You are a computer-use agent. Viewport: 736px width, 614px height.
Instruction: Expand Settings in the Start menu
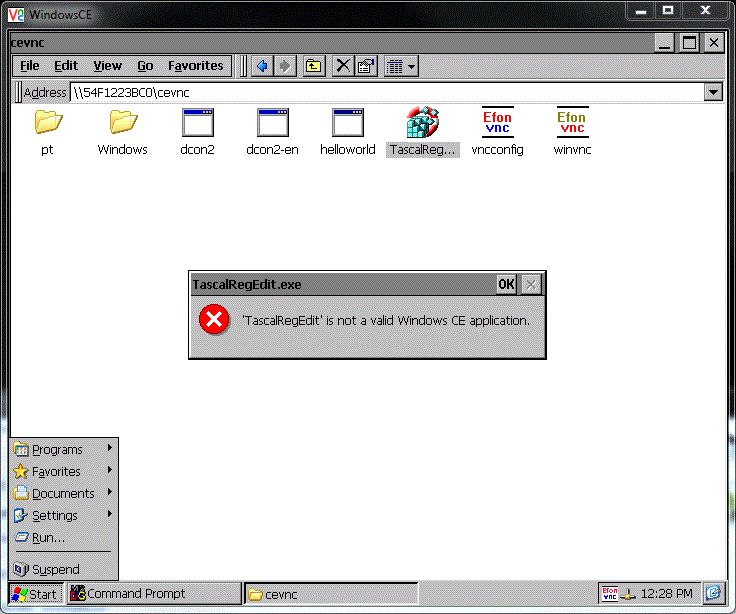(63, 515)
